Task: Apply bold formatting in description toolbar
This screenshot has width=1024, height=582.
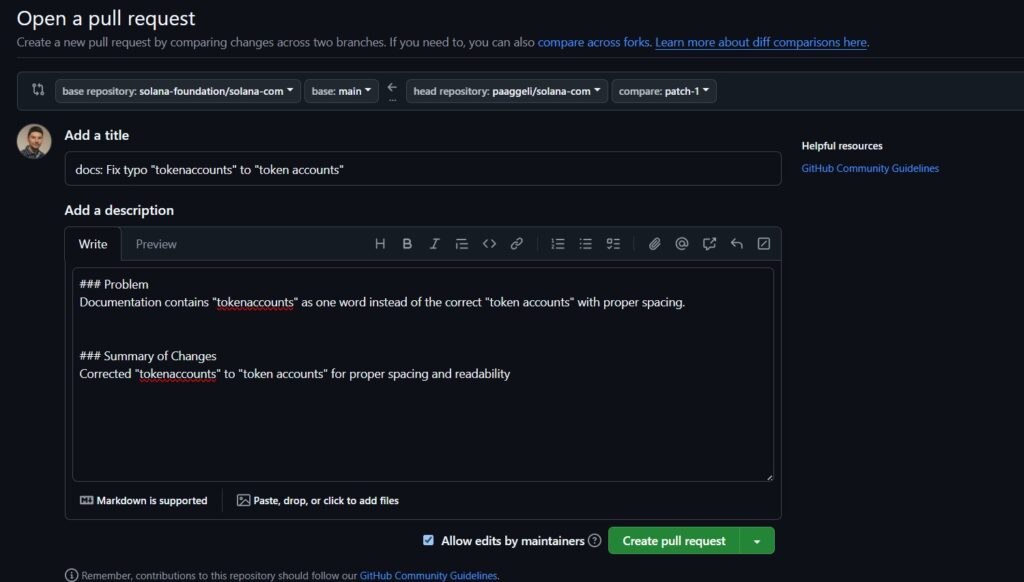Action: point(407,244)
